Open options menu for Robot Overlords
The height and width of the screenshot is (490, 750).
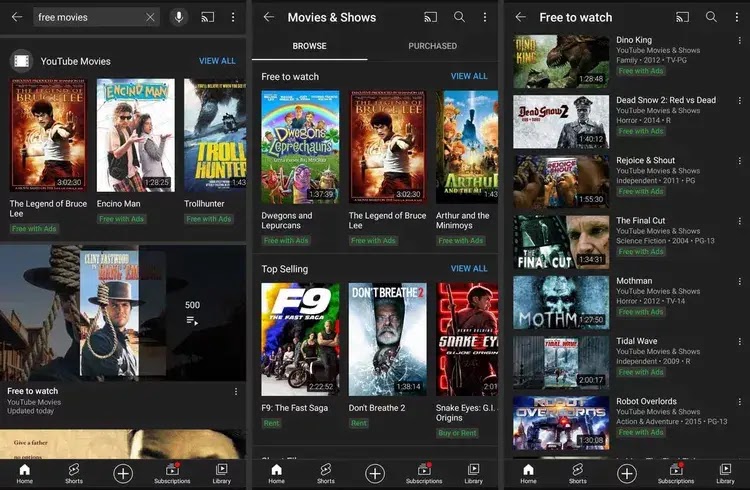739,402
